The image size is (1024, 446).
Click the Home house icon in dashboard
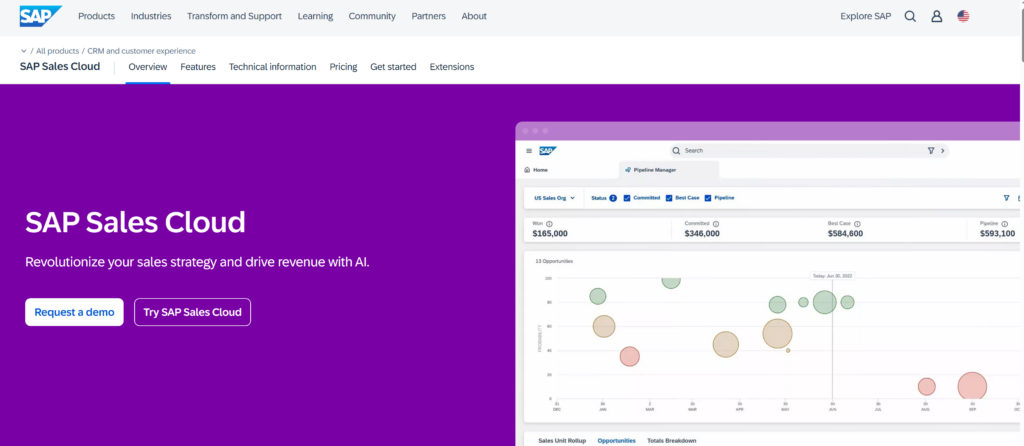[x=527, y=170]
